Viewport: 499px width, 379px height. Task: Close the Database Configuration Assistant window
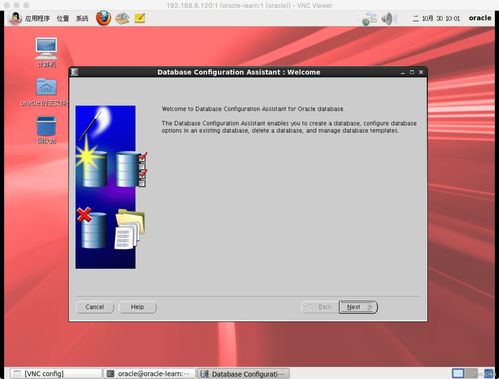tap(421, 72)
